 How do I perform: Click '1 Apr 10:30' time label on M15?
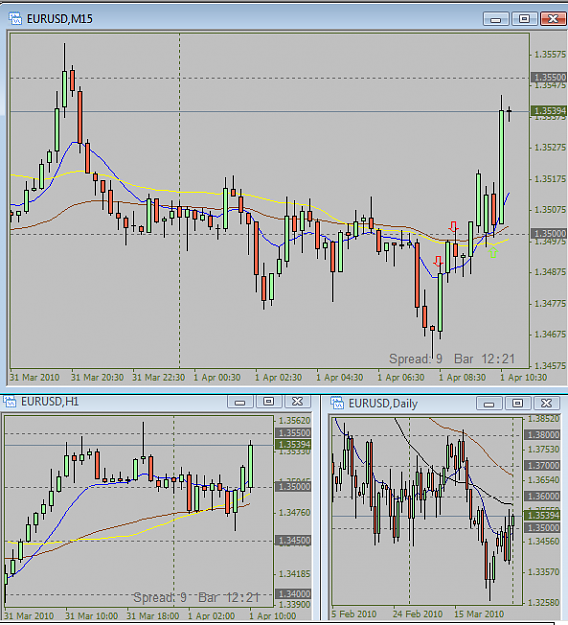(524, 377)
